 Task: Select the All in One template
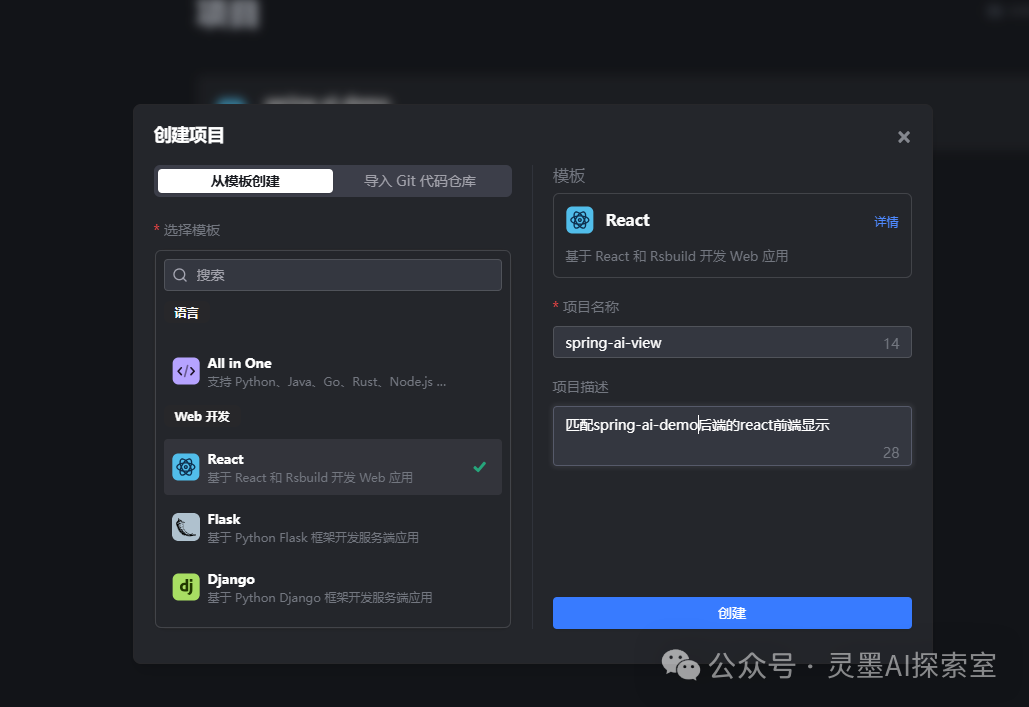333,372
